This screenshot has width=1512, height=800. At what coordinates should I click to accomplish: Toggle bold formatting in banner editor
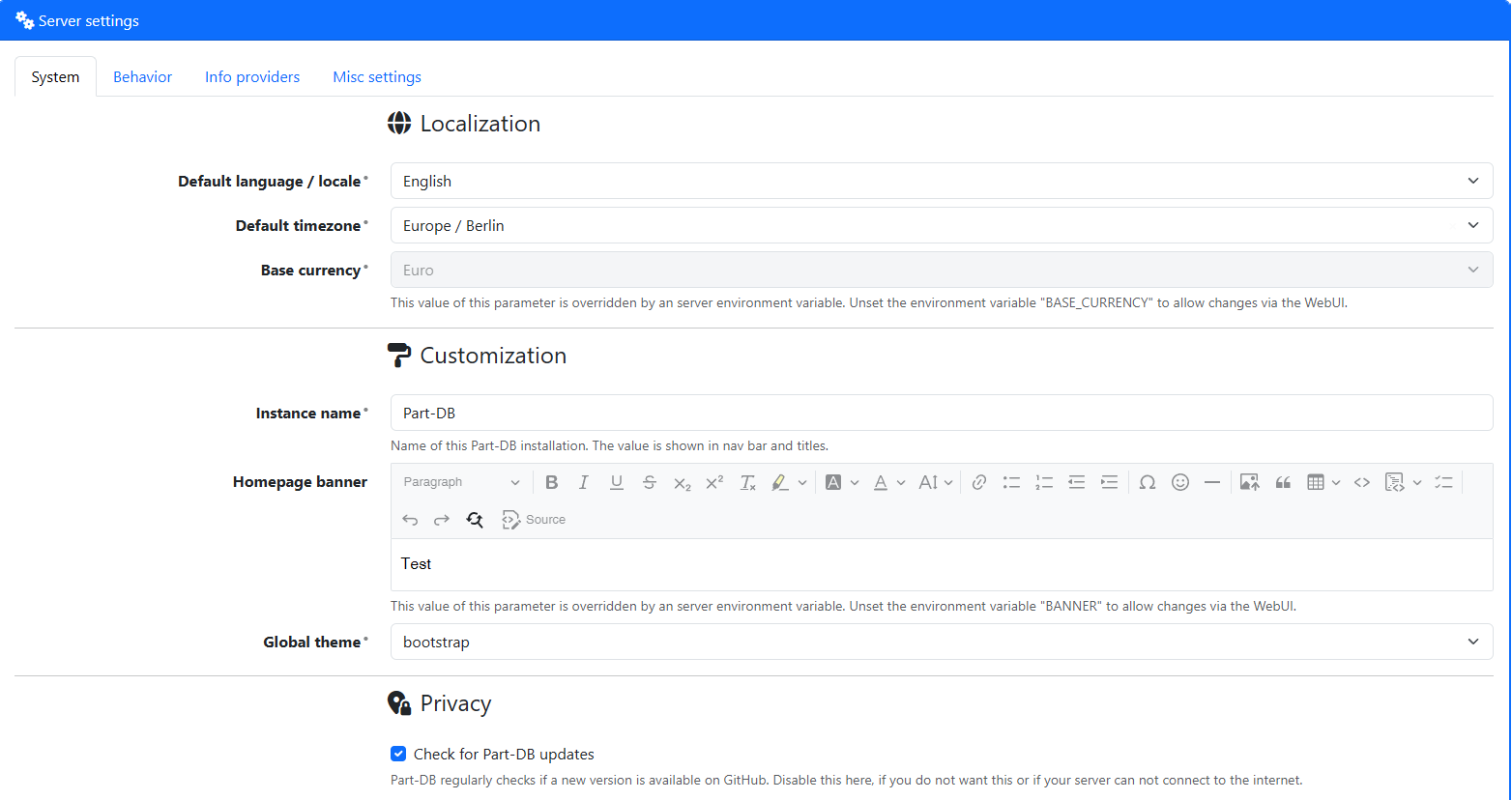pyautogui.click(x=551, y=482)
